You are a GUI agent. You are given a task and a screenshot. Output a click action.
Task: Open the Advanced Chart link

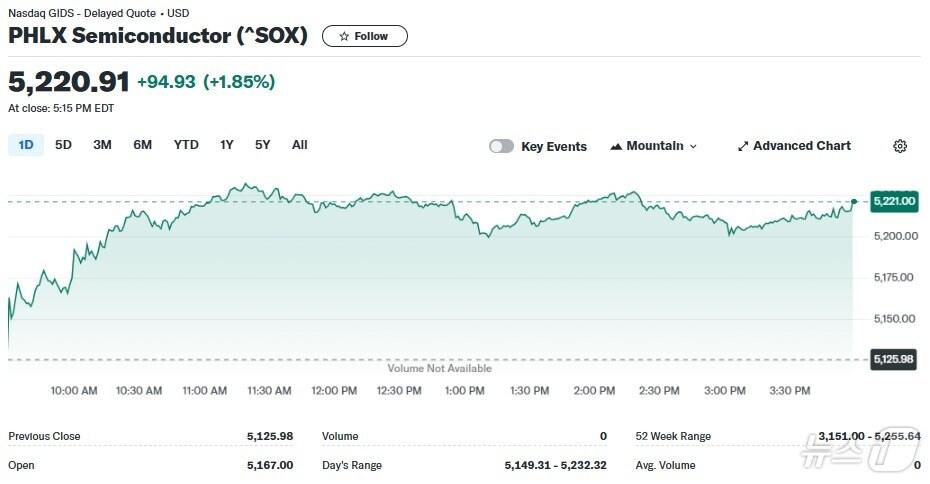pos(801,146)
